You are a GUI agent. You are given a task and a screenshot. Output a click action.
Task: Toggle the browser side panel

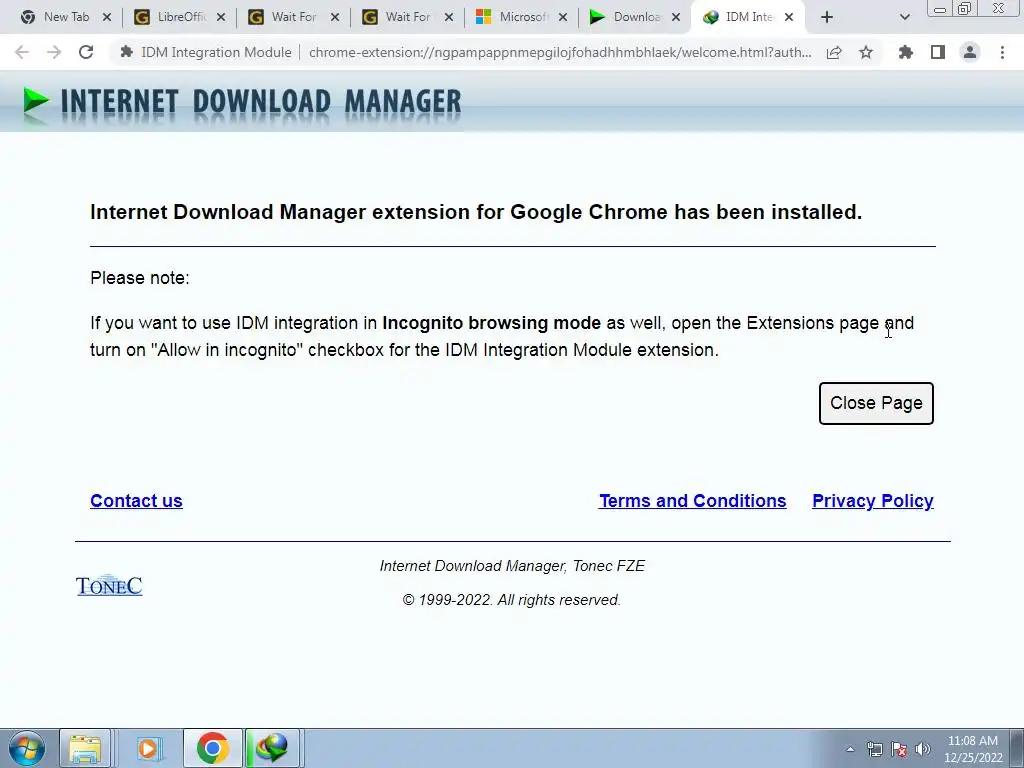click(938, 52)
